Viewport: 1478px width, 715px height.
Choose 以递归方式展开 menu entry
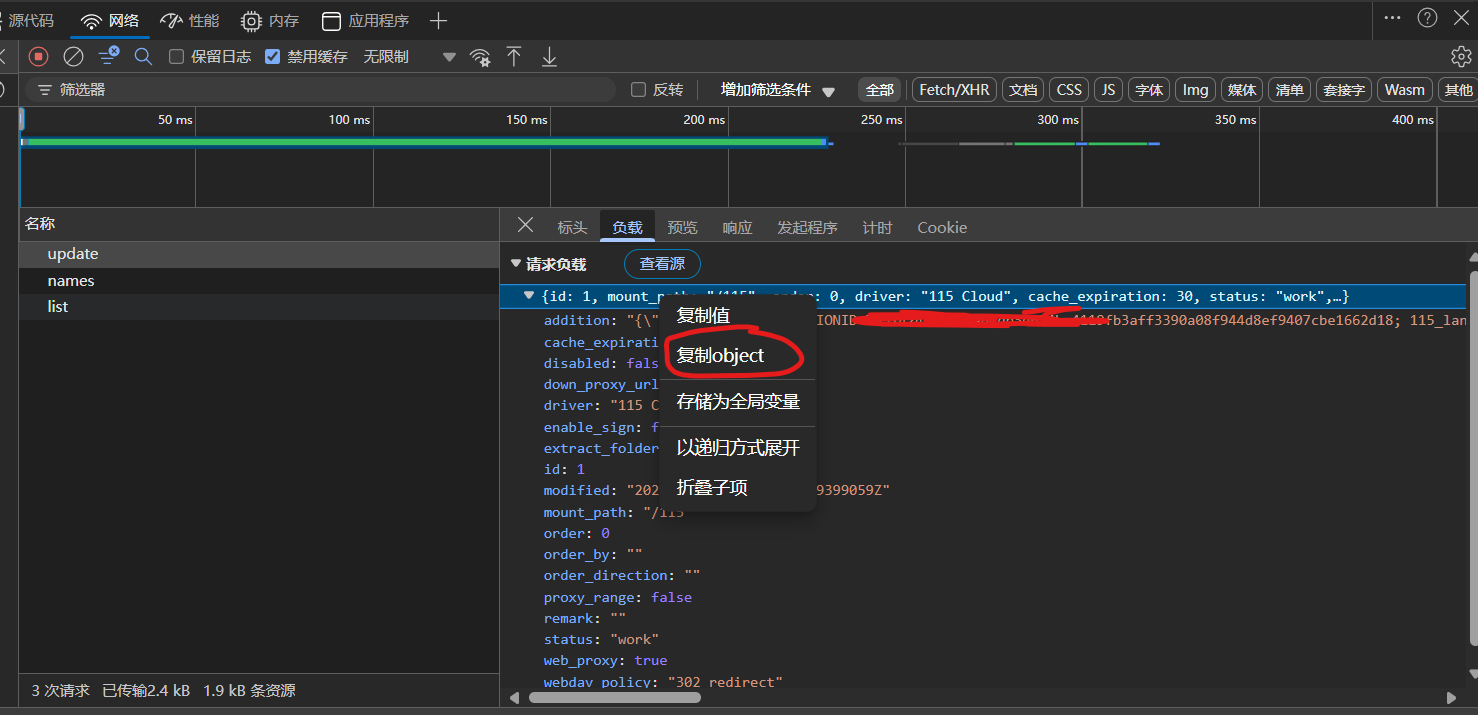(738, 448)
